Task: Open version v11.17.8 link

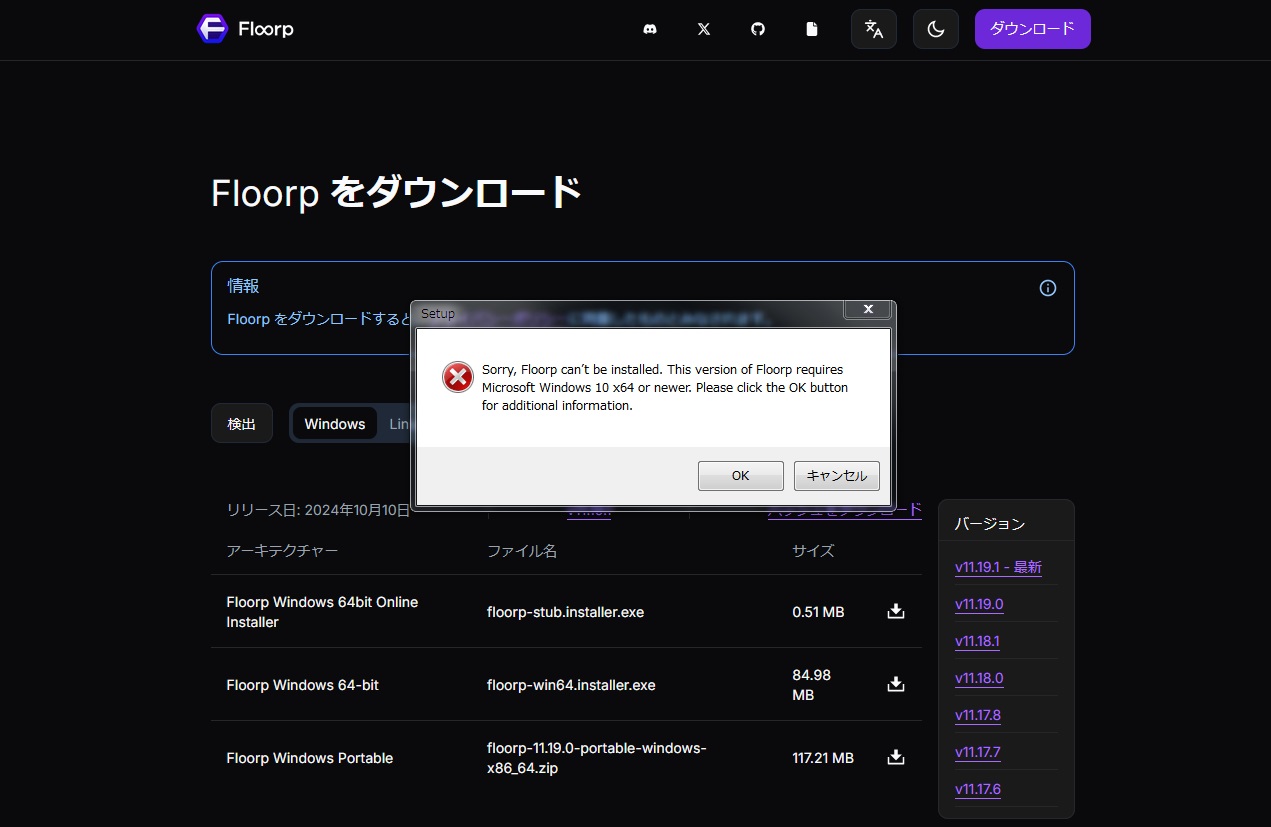Action: [x=978, y=715]
